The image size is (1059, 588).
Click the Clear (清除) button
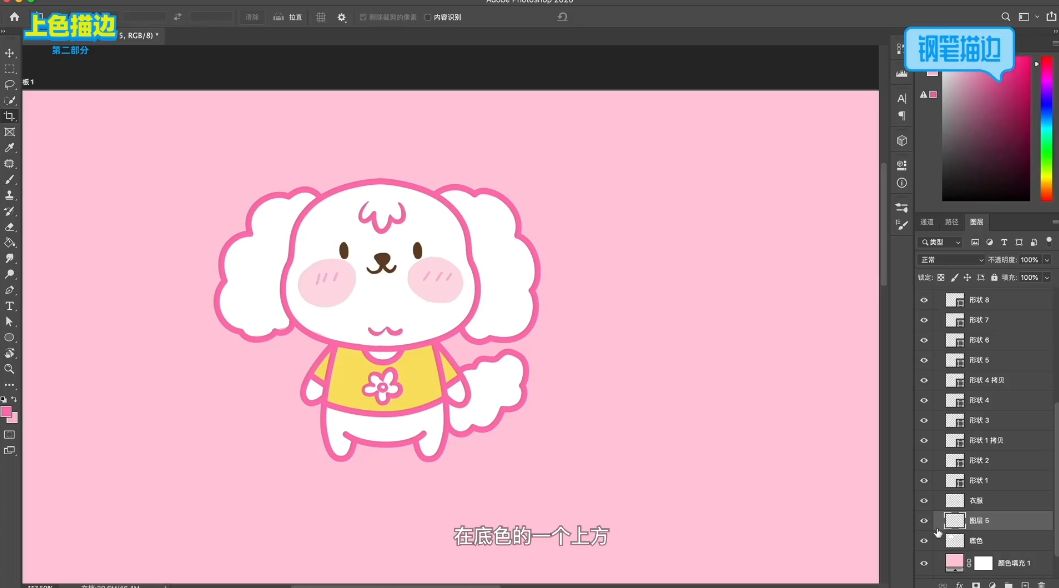pos(252,17)
